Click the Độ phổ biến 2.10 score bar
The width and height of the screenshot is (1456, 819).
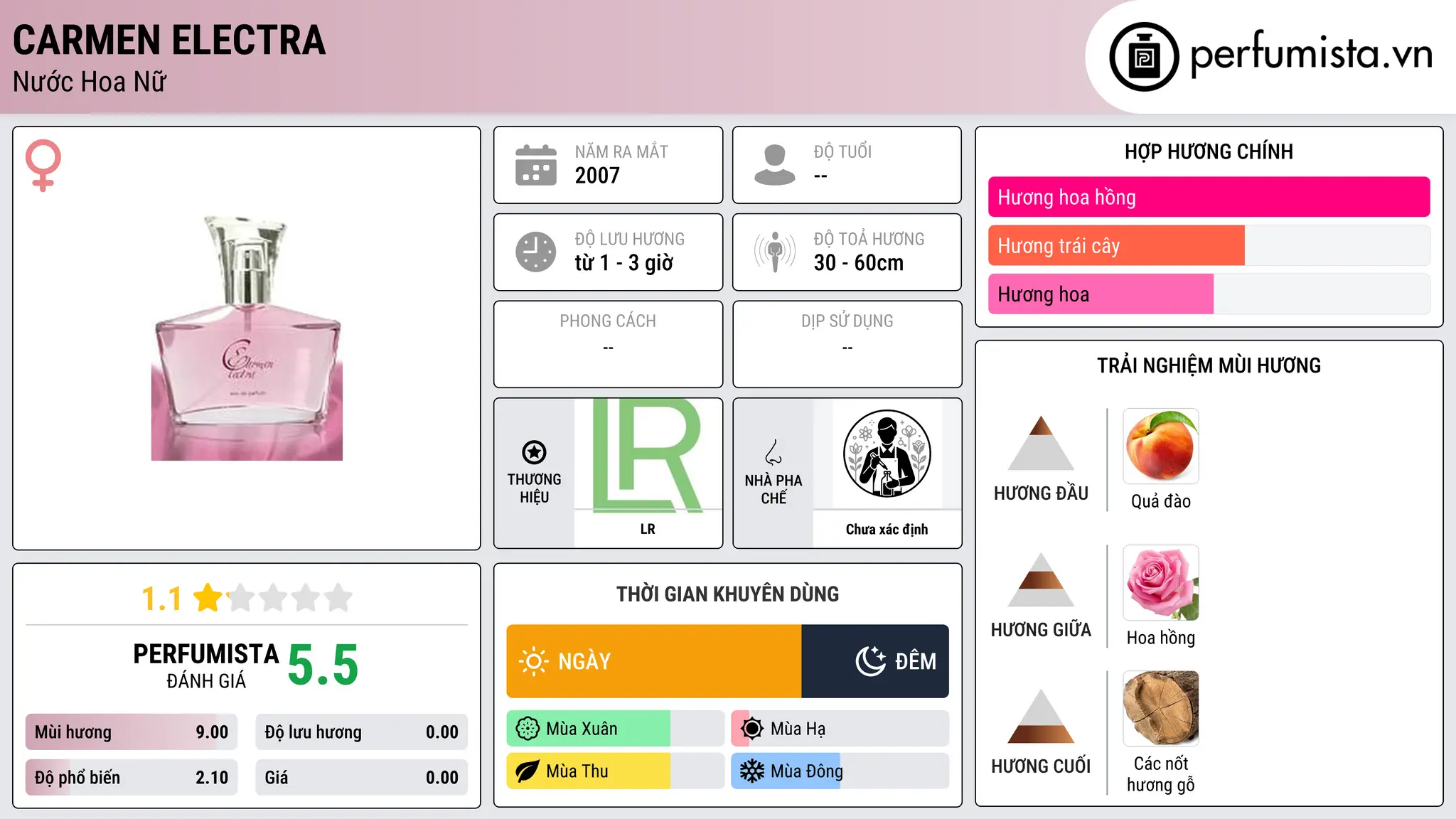(x=132, y=778)
